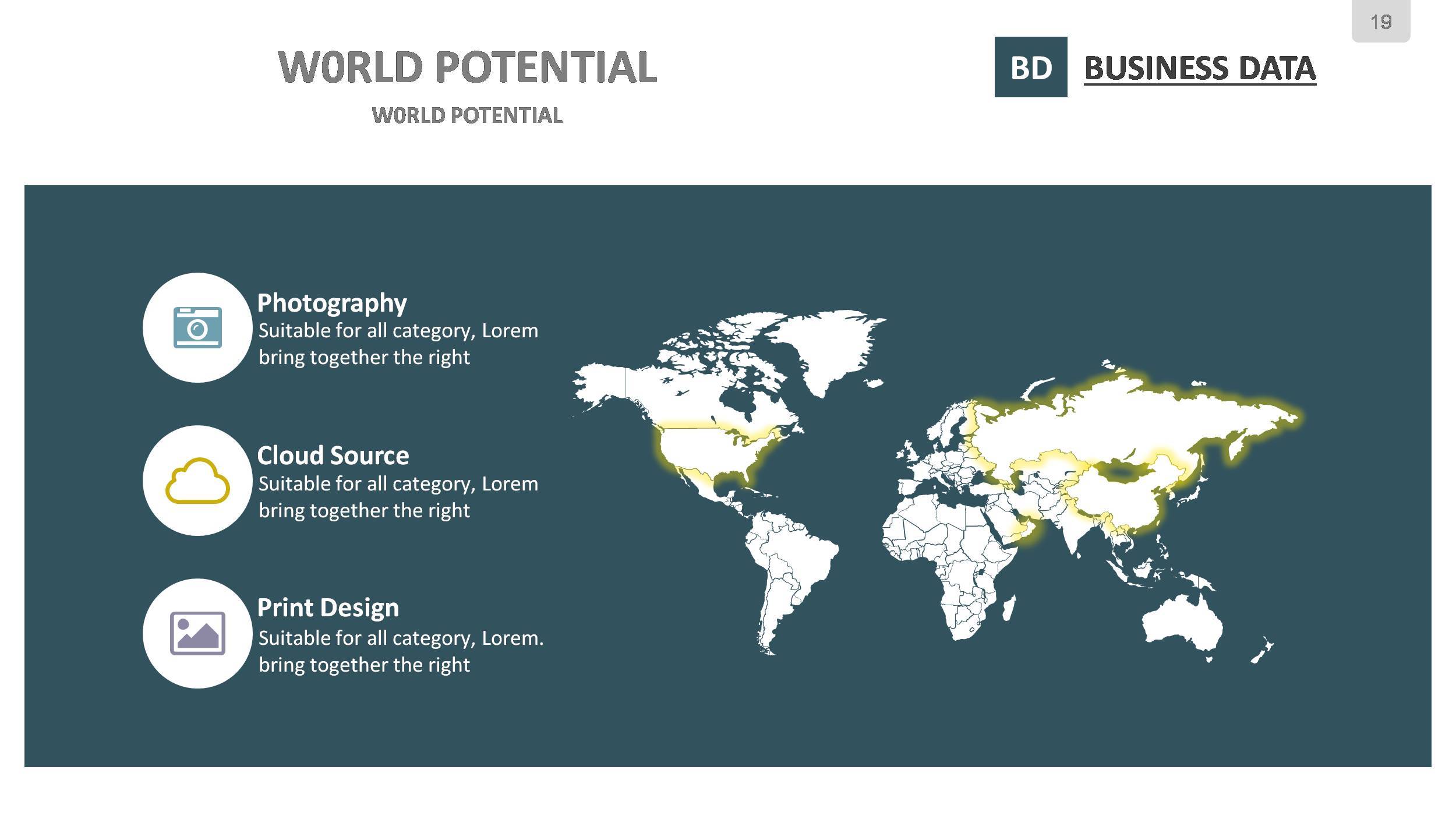The image size is (1456, 819).
Task: Select the Photography camera icon
Action: click(x=198, y=328)
